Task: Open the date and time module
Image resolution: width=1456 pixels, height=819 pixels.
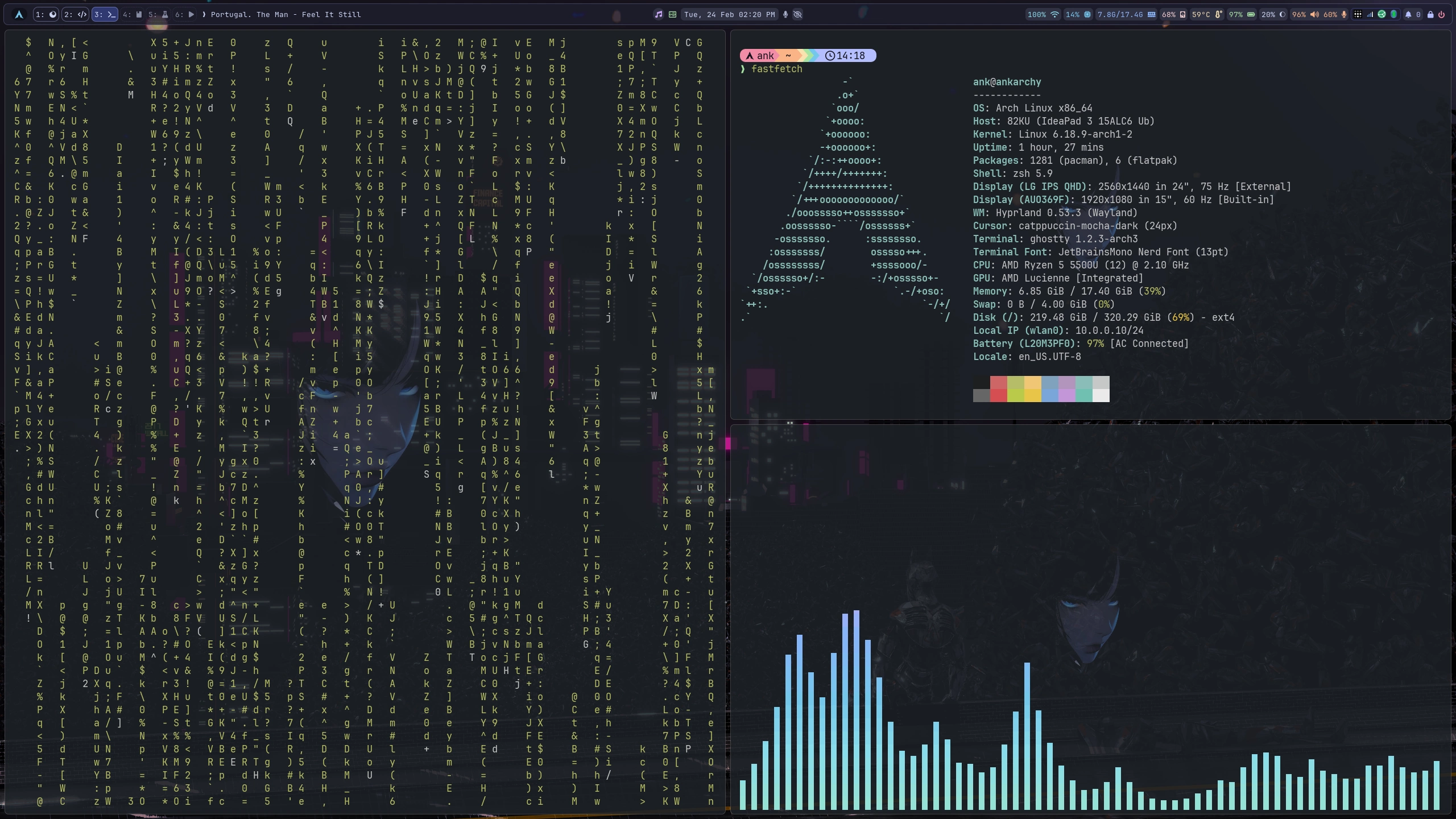Action: point(729,15)
